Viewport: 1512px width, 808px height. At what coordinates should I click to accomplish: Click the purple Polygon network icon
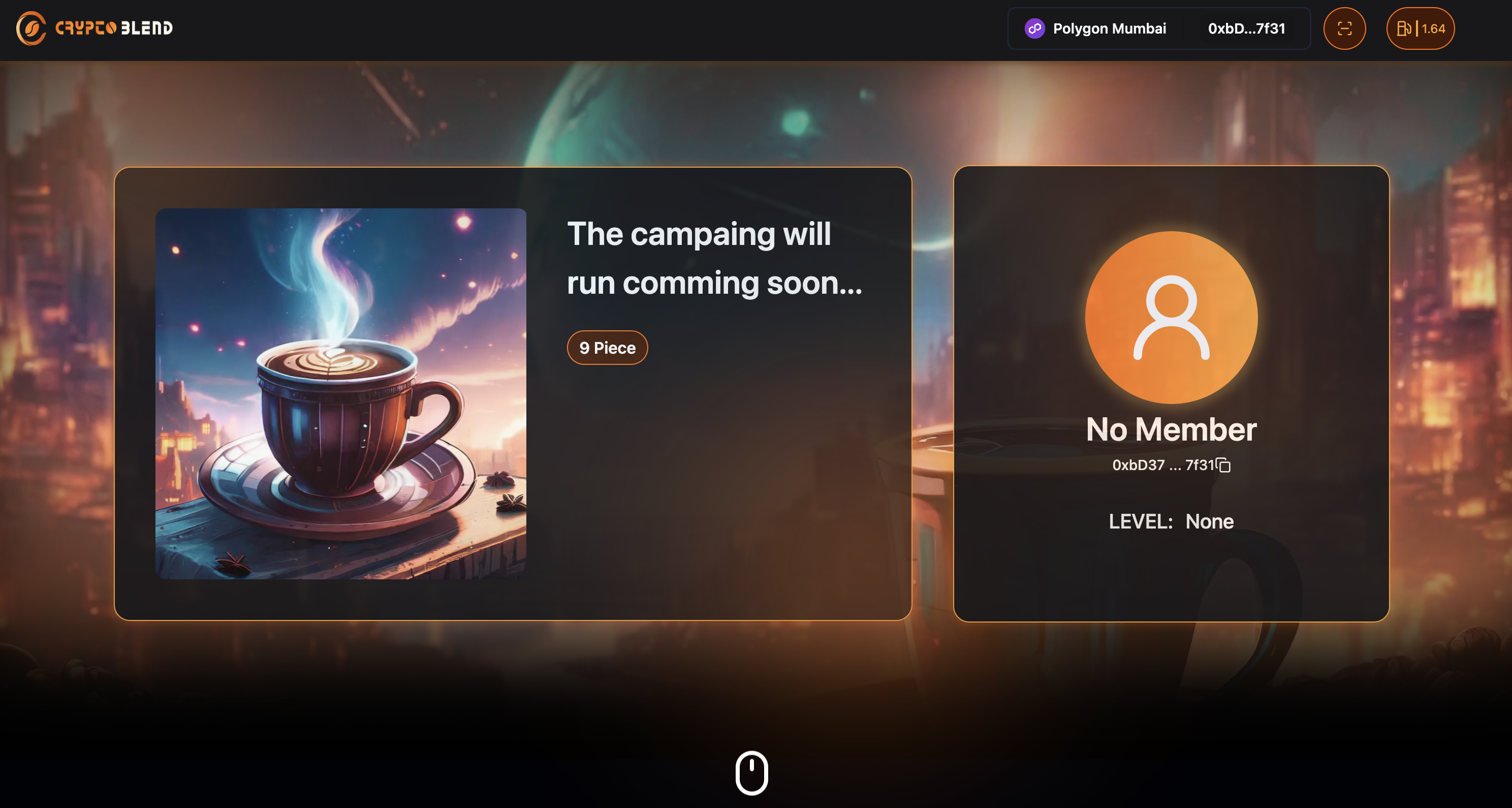pos(1034,28)
